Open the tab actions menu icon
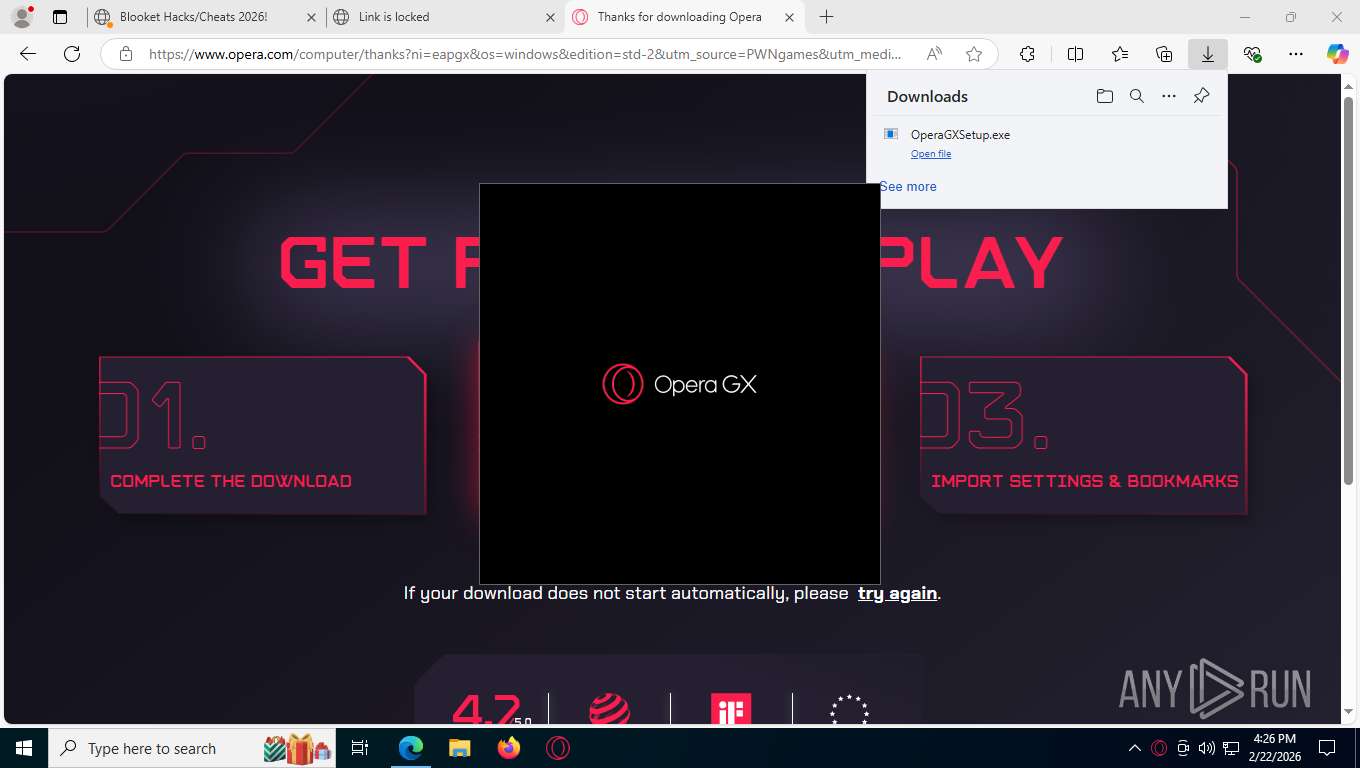 click(x=60, y=17)
